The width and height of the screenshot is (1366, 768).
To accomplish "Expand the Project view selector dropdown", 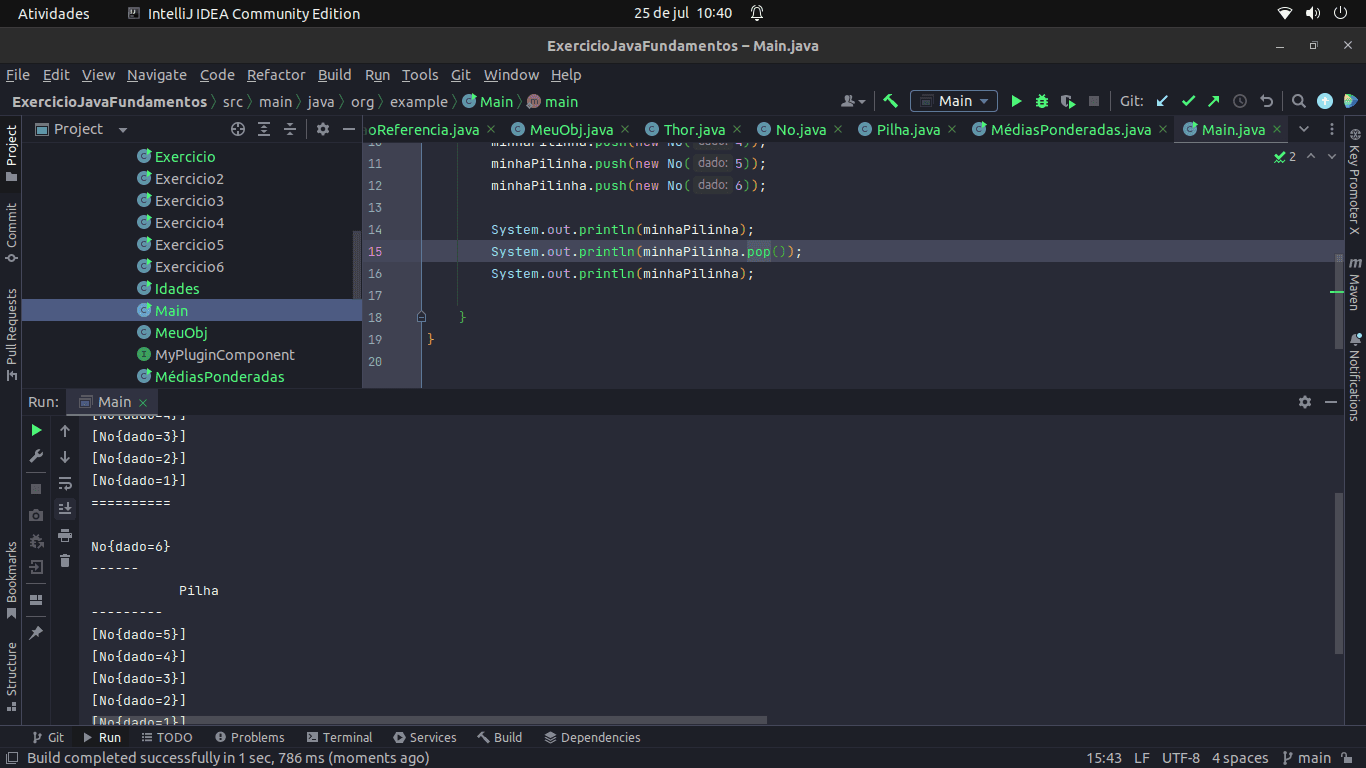I will [x=123, y=130].
